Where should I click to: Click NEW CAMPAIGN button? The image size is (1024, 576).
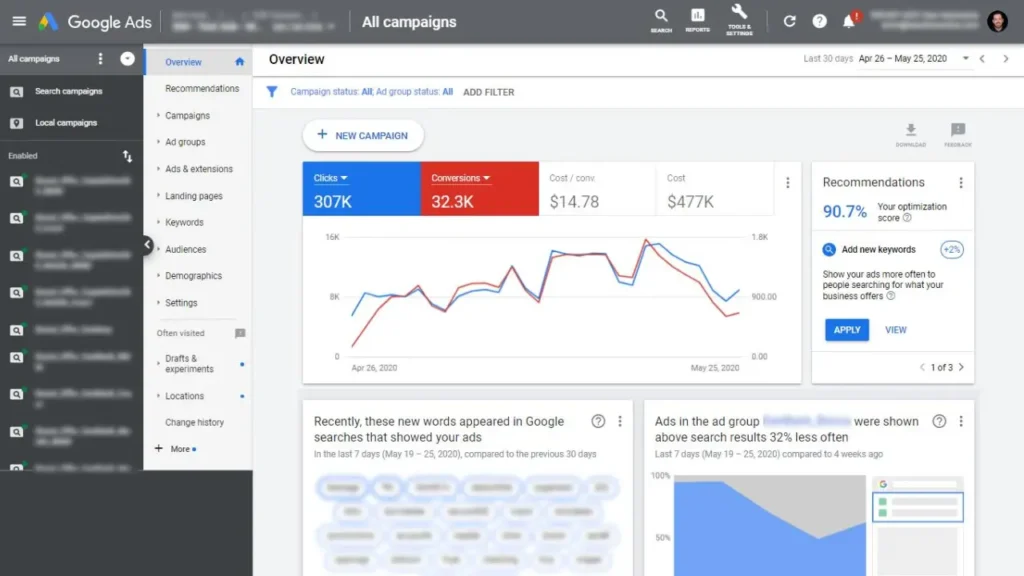pyautogui.click(x=363, y=135)
